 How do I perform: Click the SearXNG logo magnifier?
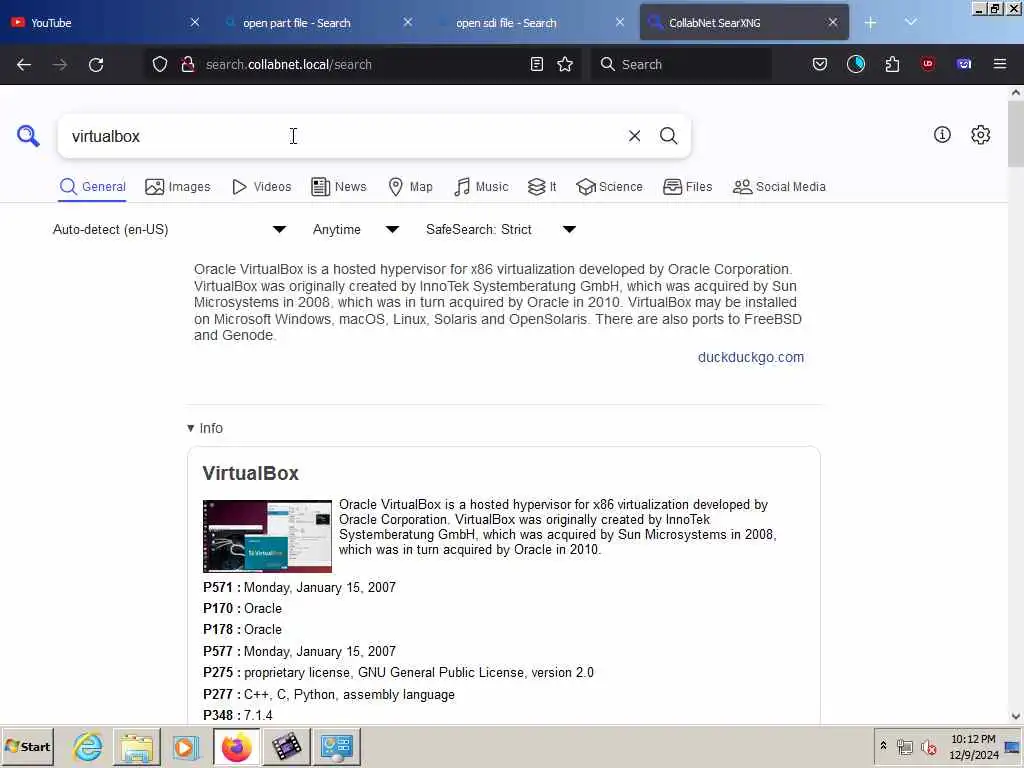click(28, 136)
